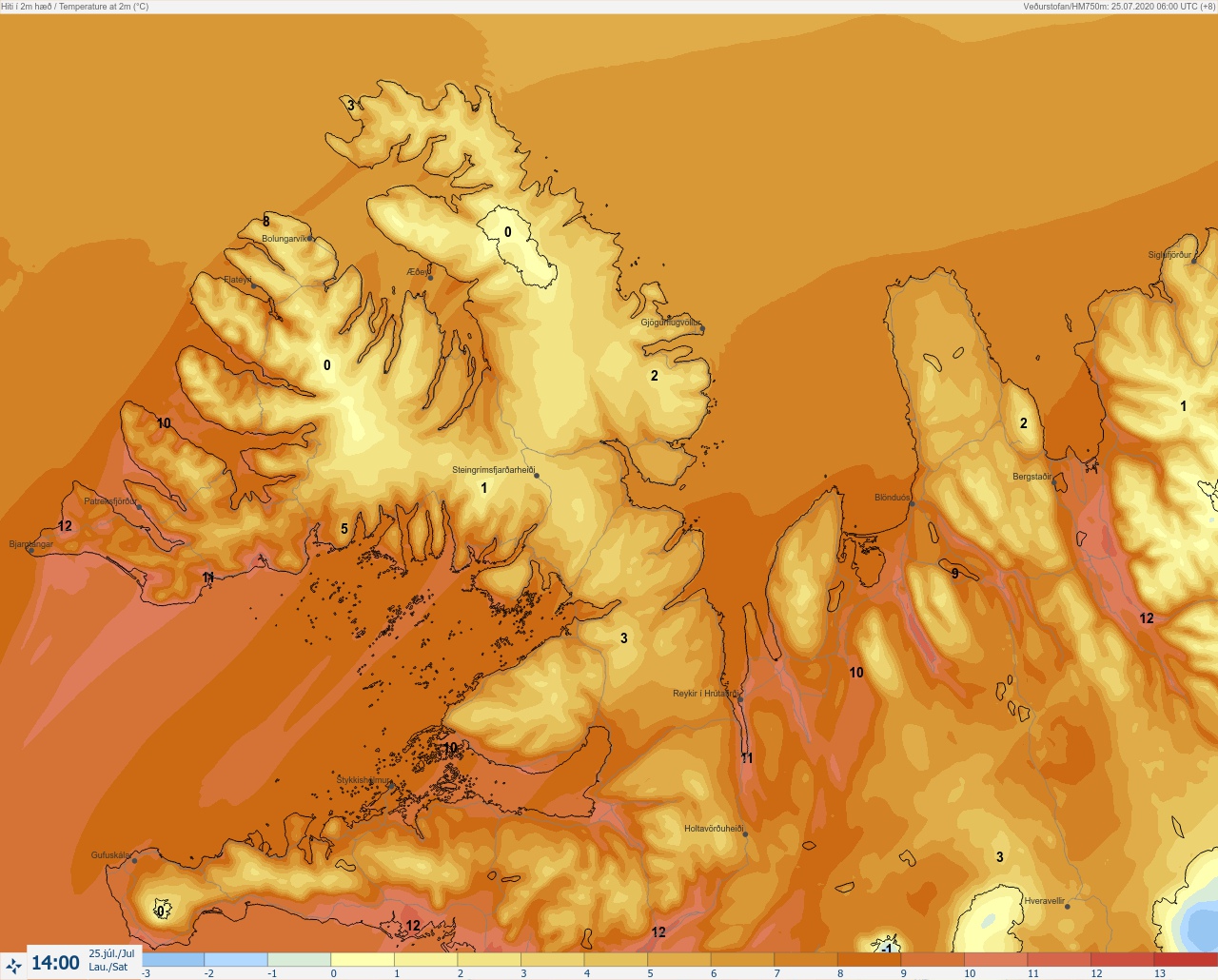Select the Flateyri station label
This screenshot has height=980, width=1218.
pos(237,281)
